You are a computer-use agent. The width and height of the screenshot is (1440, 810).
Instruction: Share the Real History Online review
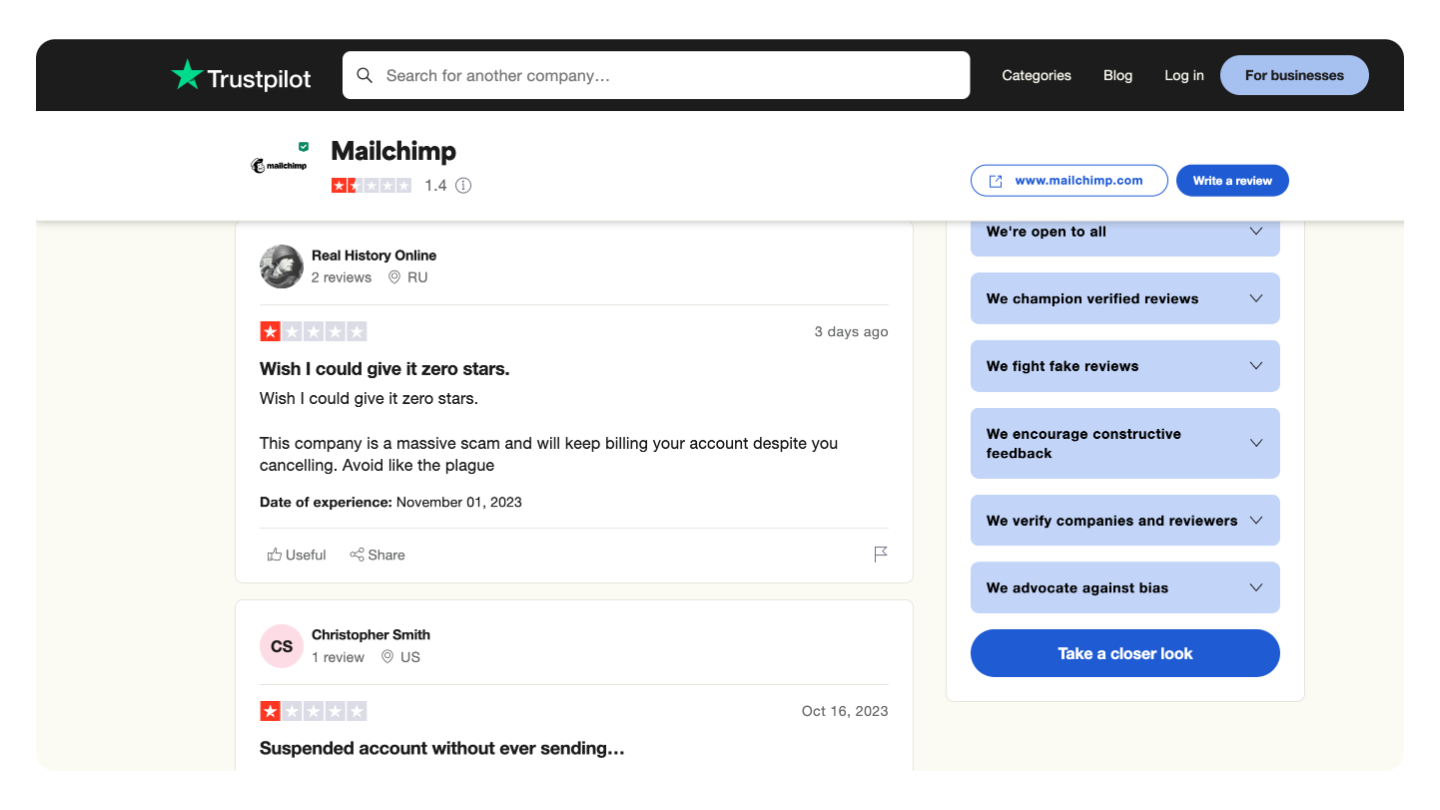click(377, 555)
